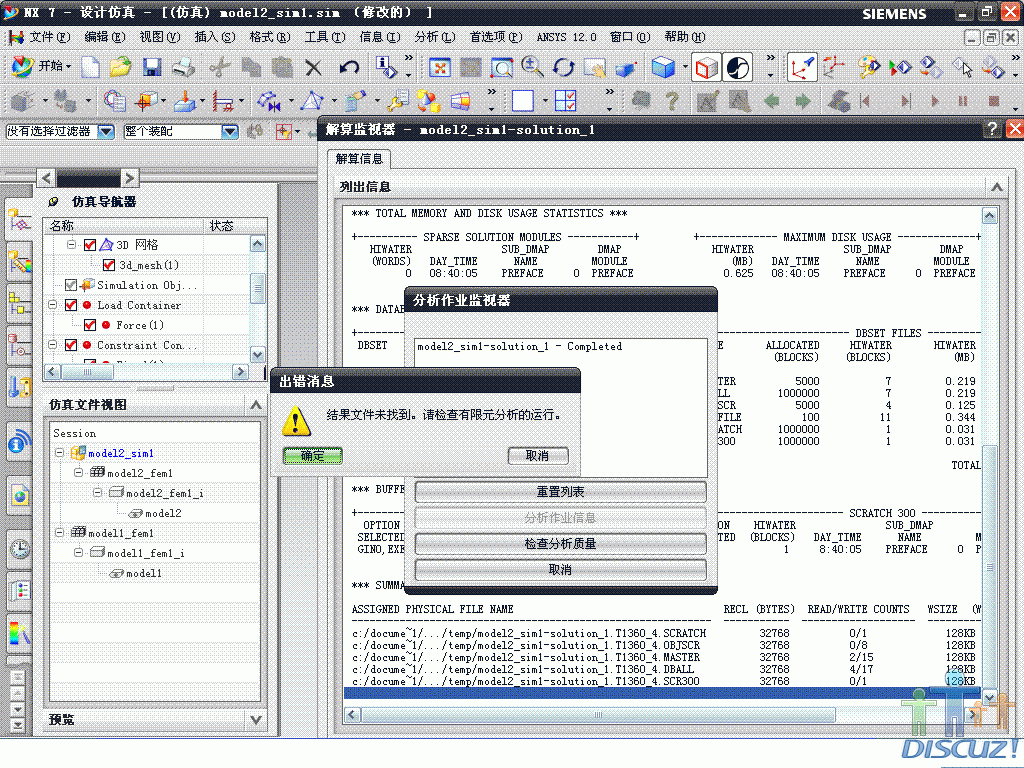Collapse the model2_sim1 tree node
This screenshot has width=1024, height=768.
click(x=59, y=453)
